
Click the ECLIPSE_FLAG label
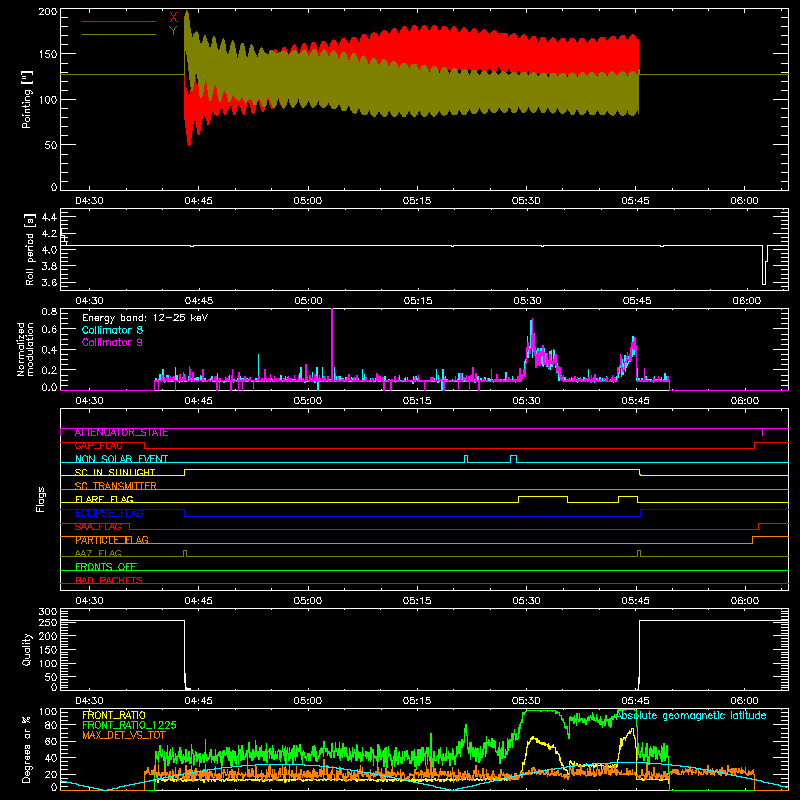(109, 513)
